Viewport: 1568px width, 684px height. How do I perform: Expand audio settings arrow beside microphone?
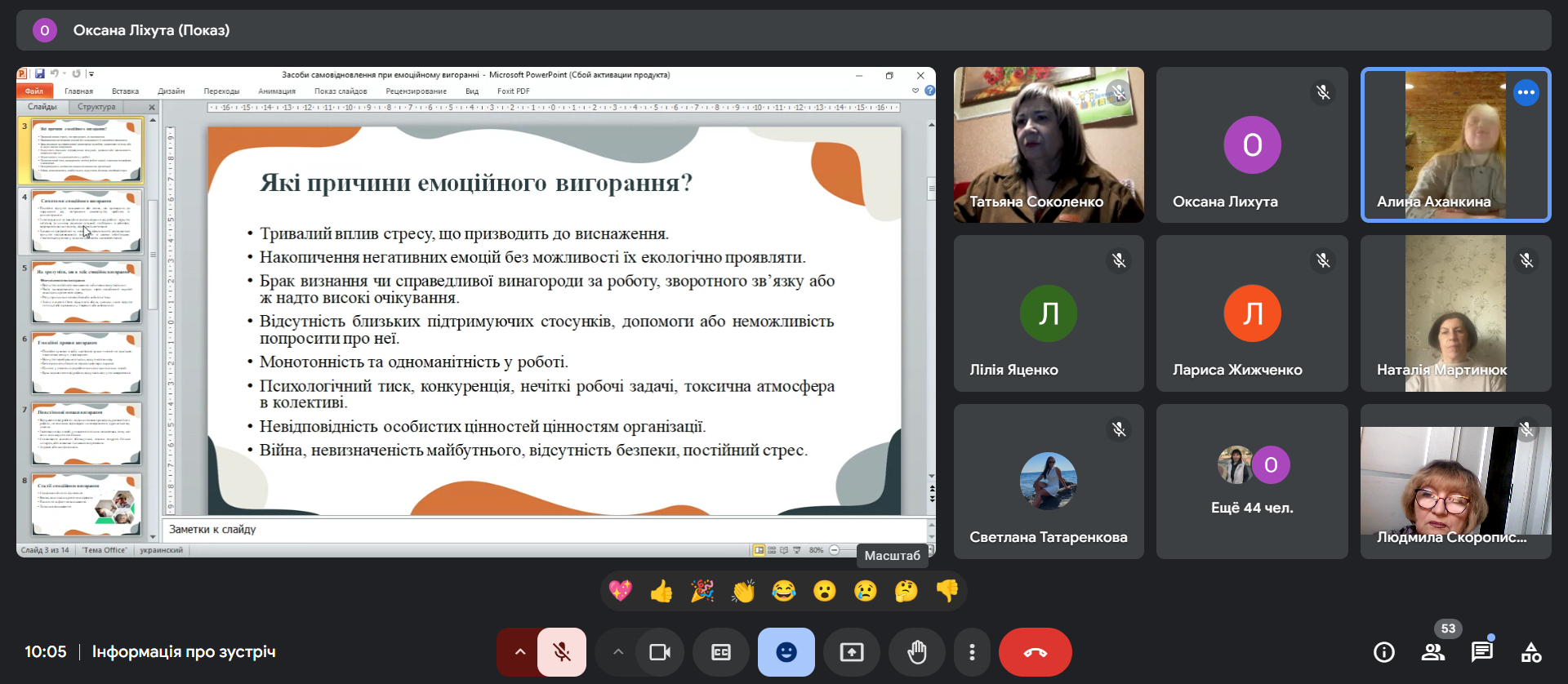[519, 652]
